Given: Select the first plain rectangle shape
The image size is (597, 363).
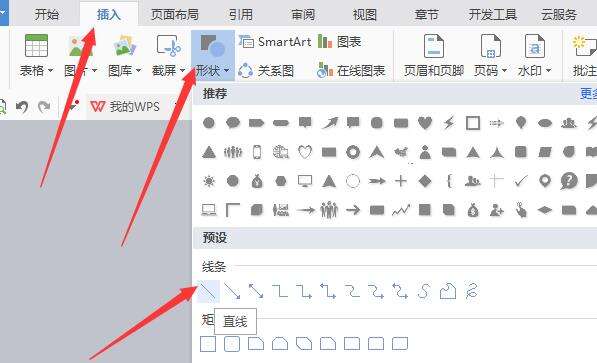Looking at the screenshot, I should [208, 344].
